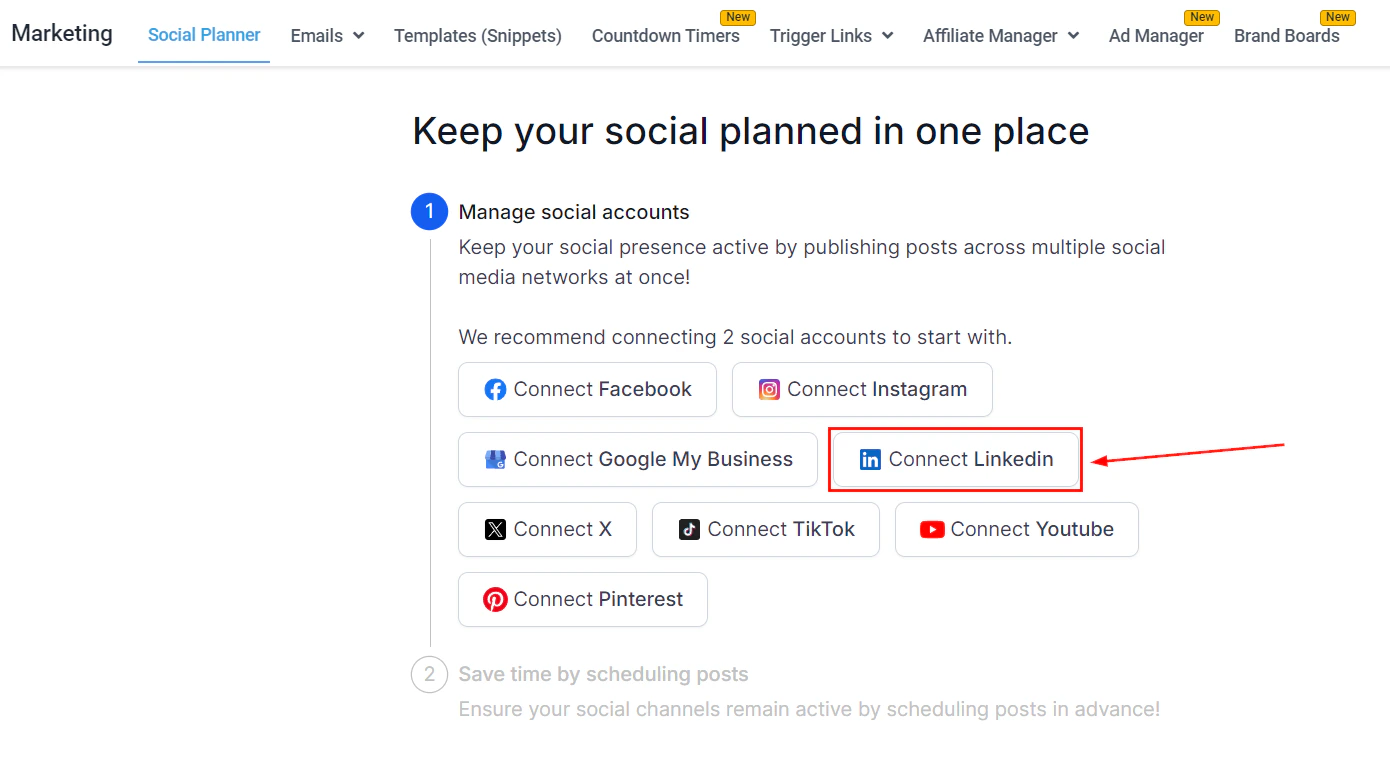Viewport: 1390px width, 768px height.
Task: Open the Trigger Links dropdown
Action: click(x=831, y=35)
